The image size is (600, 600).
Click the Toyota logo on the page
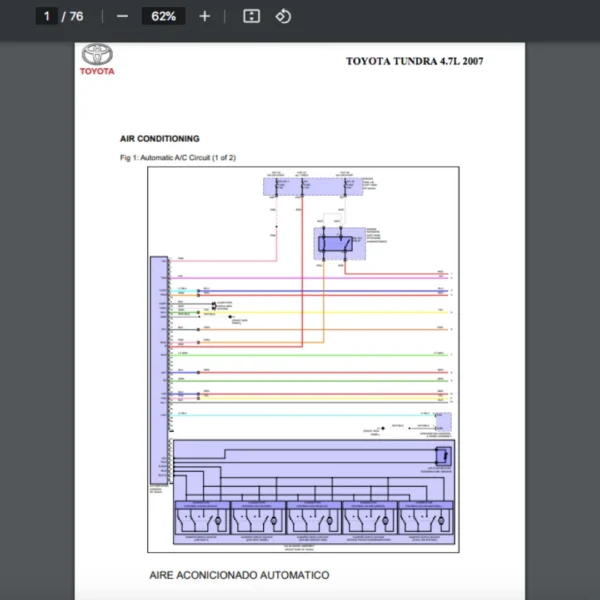click(98, 59)
